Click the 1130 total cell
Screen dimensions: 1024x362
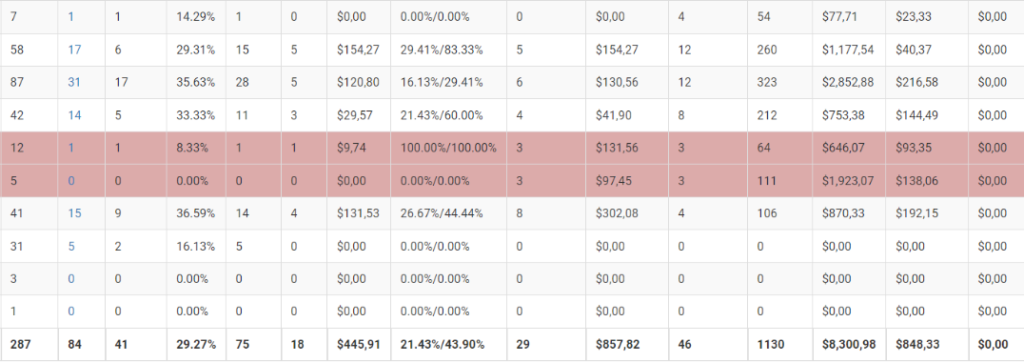click(x=780, y=344)
